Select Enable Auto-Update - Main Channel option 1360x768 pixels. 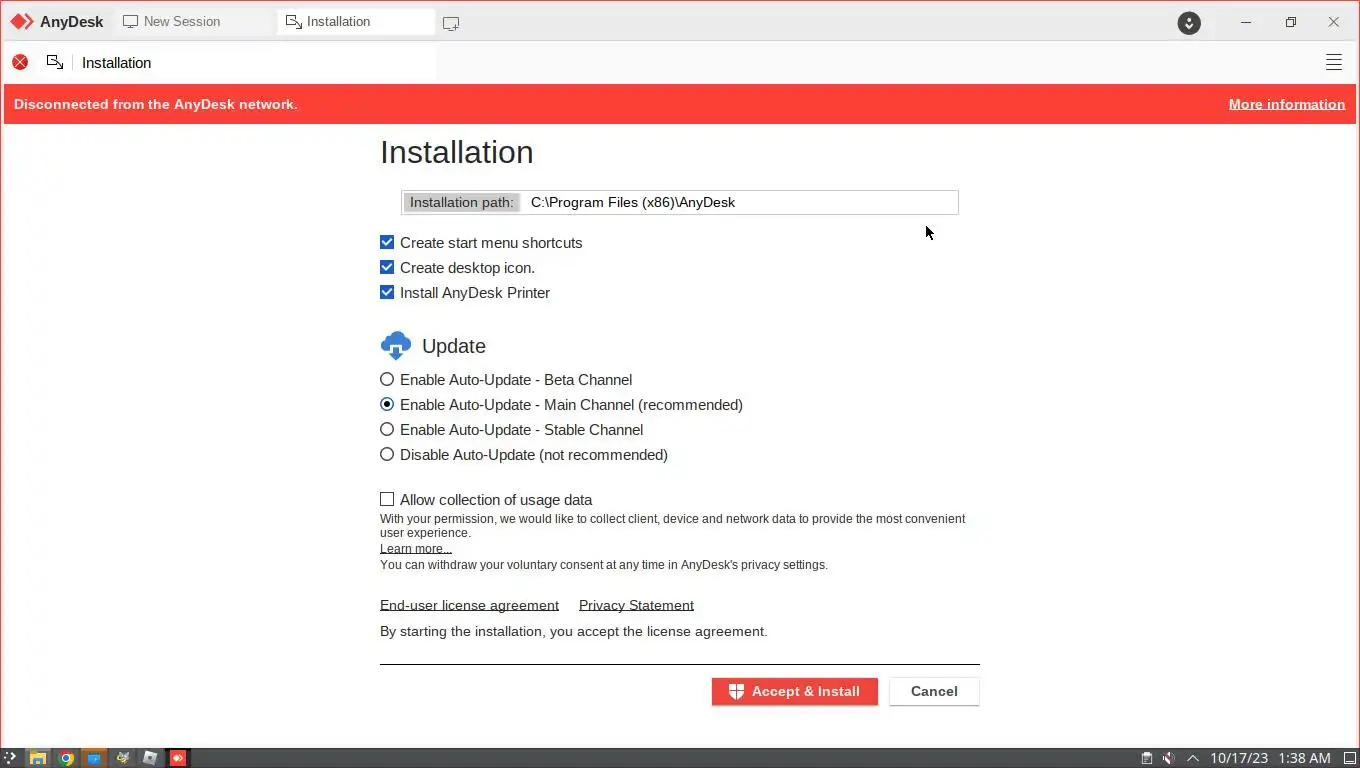(x=387, y=404)
